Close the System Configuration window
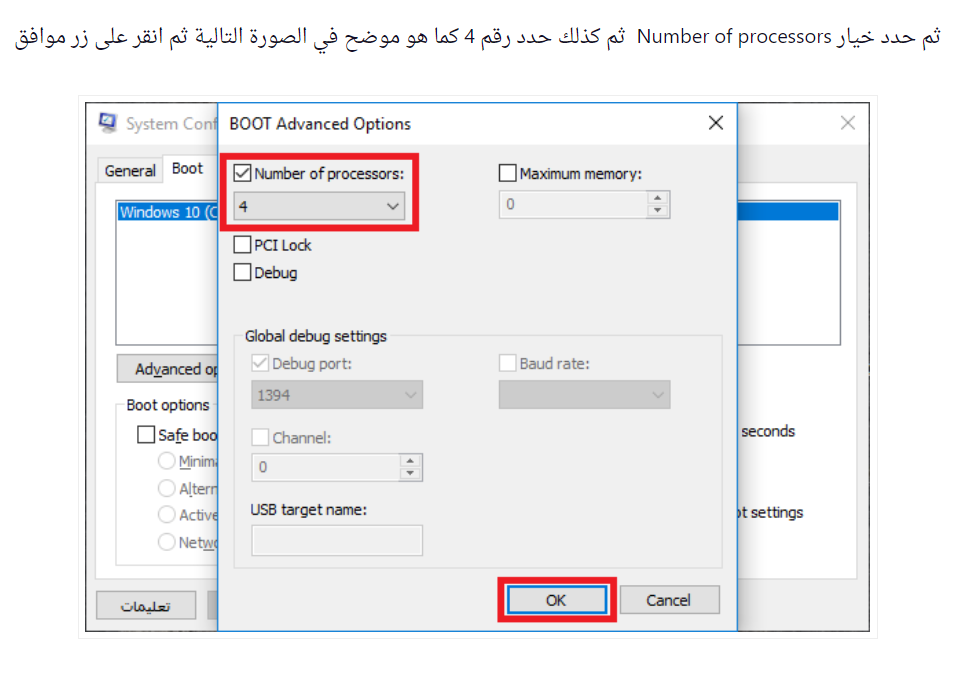The height and width of the screenshot is (692, 962). pos(847,123)
